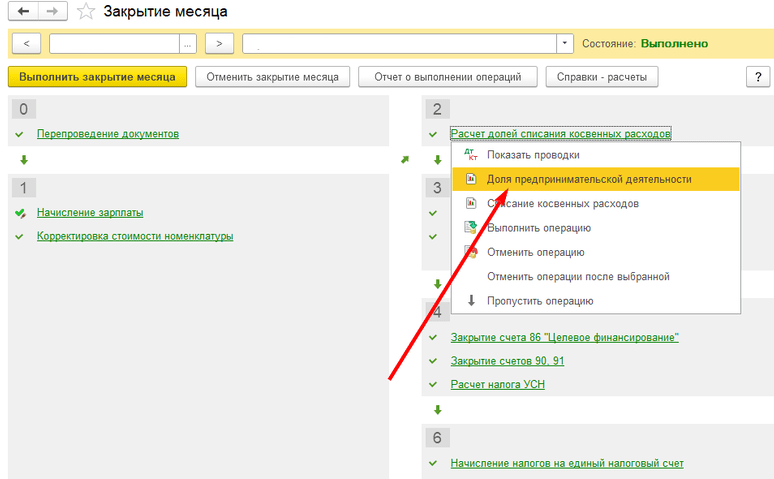Image resolution: width=774 pixels, height=479 pixels.
Task: Open the Начисление зарплаты link
Action: click(x=90, y=213)
